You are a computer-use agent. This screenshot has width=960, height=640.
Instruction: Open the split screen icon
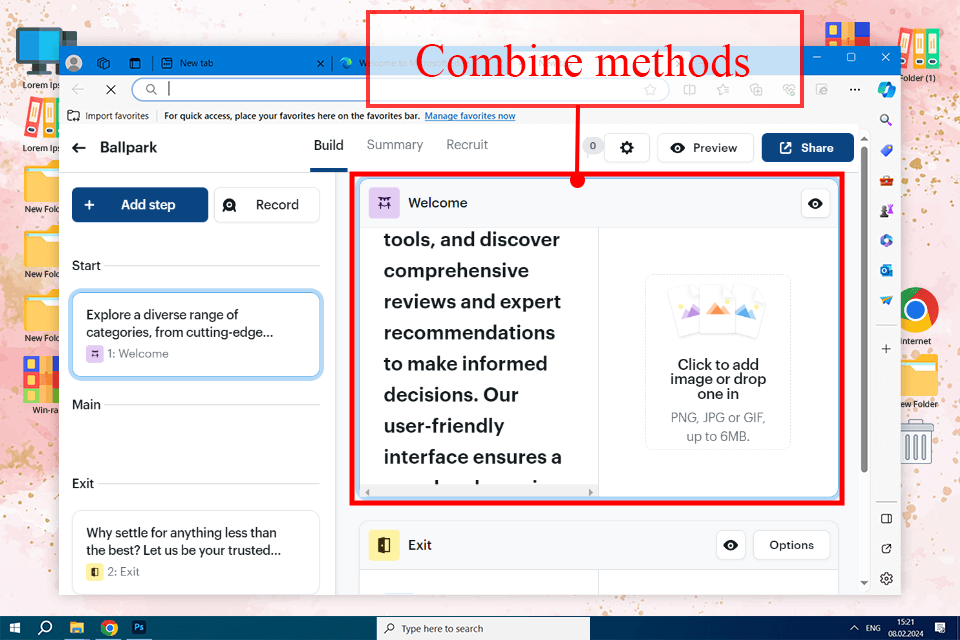tap(689, 90)
